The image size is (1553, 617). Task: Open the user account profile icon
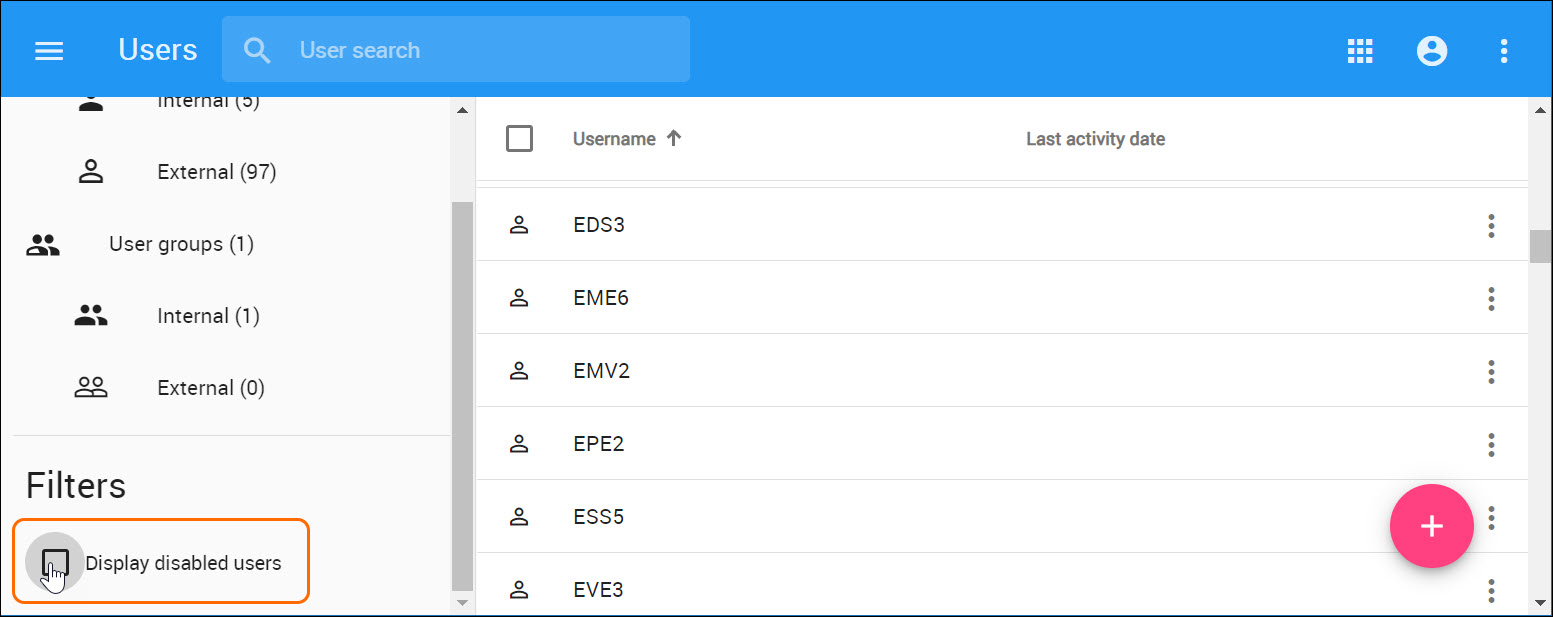[1432, 50]
